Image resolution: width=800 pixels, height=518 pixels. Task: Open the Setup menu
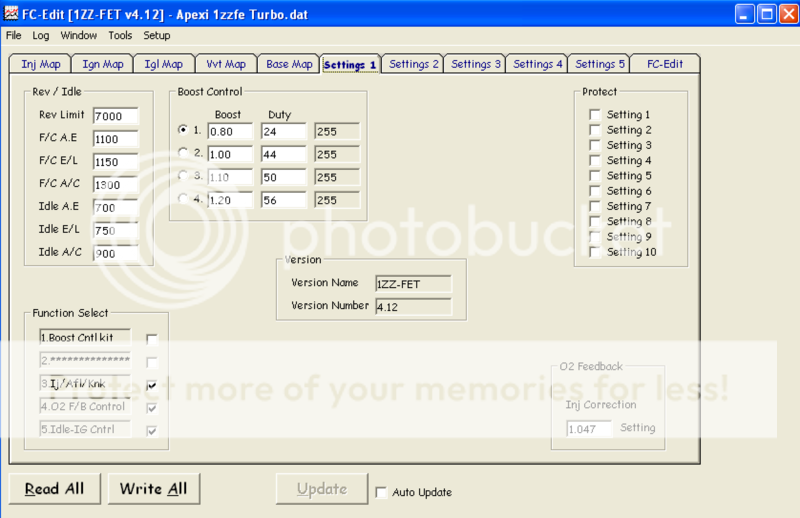[x=157, y=35]
